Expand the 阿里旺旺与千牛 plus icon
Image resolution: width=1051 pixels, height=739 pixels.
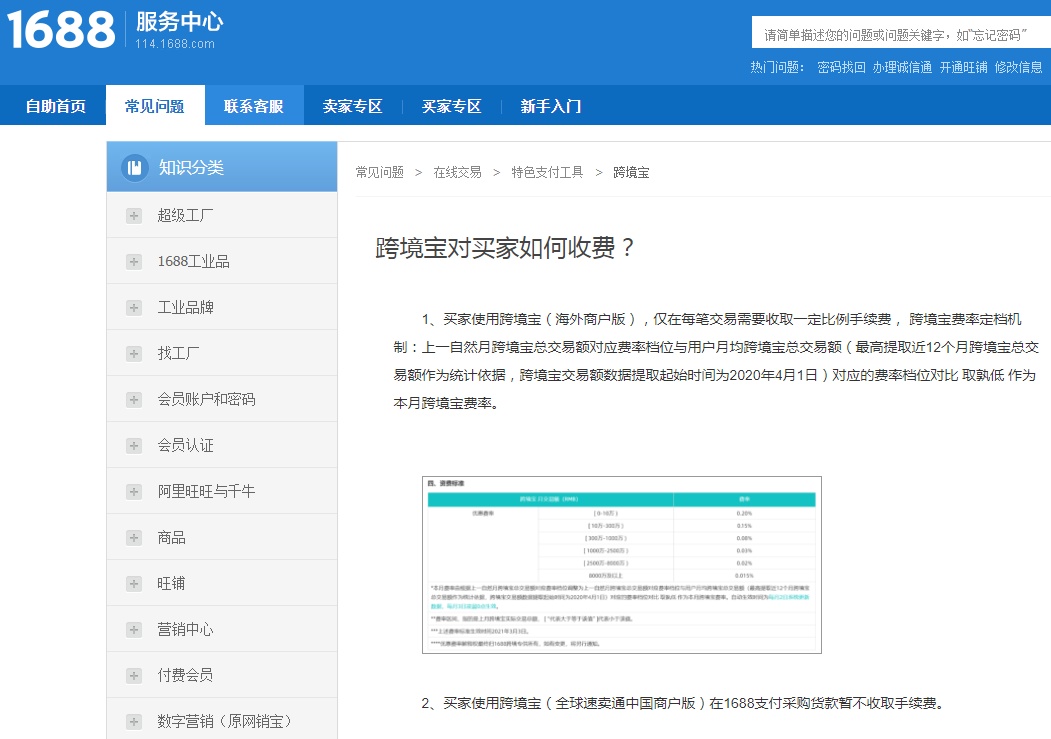click(134, 492)
